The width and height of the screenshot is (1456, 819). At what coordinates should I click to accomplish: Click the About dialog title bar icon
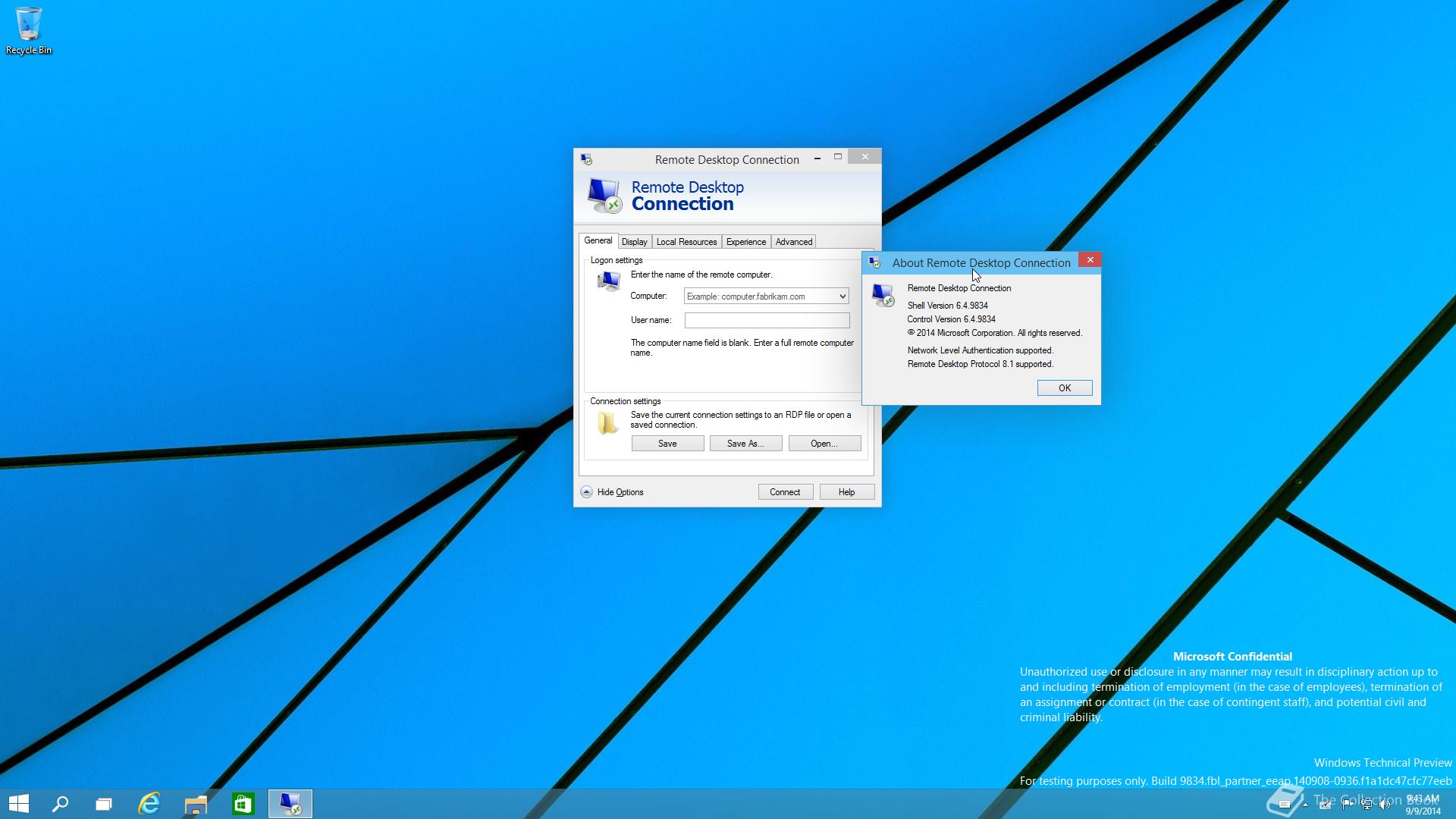coord(874,262)
